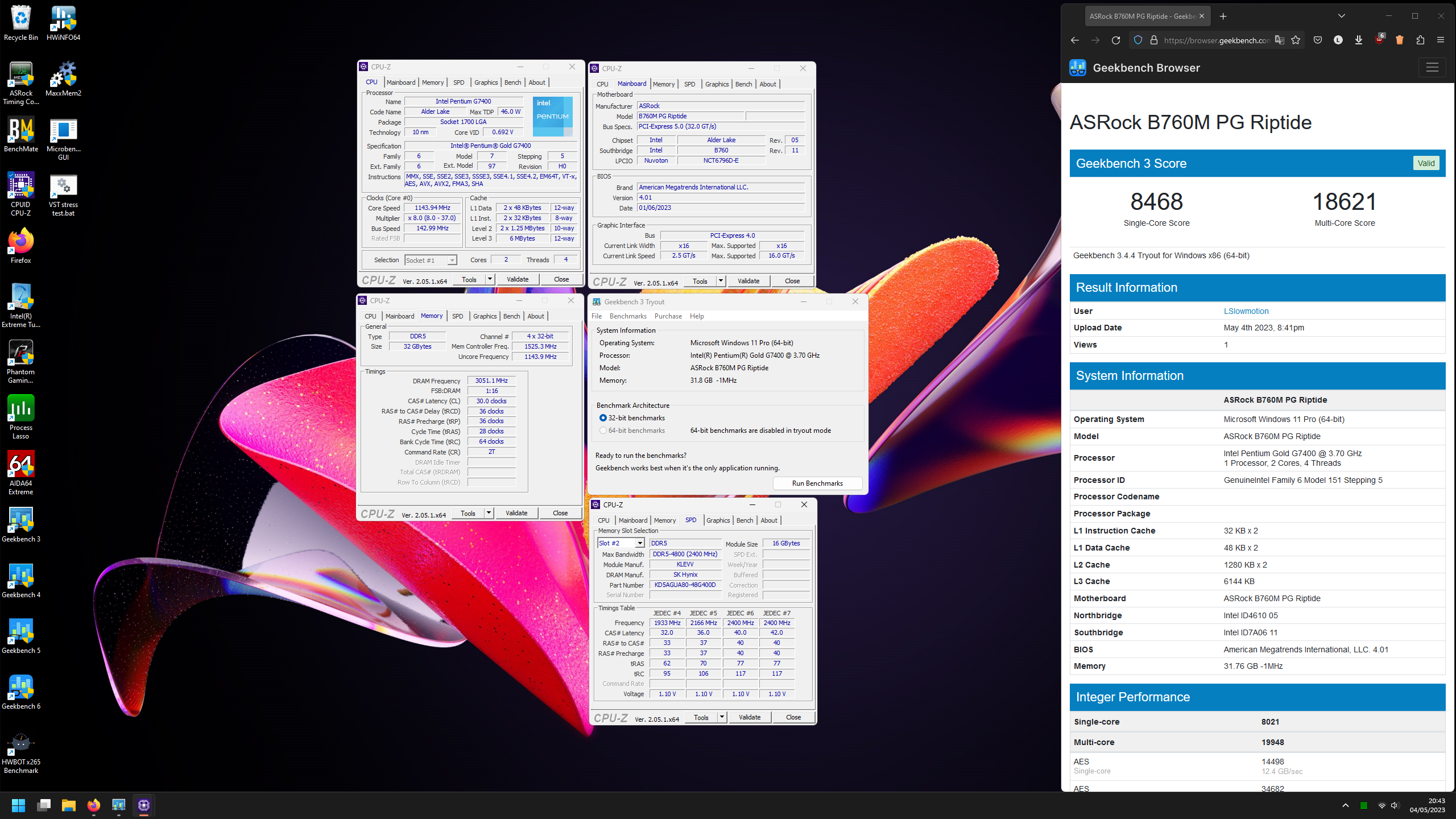Open Tools dropdown arrow in CPU-Z SPD window
This screenshot has height=819, width=1456.
click(x=722, y=717)
